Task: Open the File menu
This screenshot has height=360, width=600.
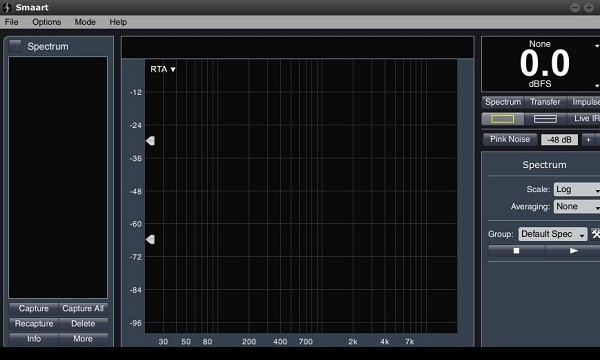Action: click(x=11, y=22)
